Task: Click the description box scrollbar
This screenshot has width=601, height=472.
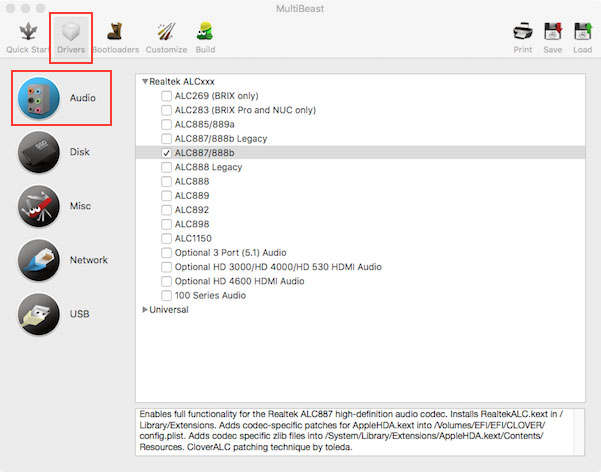Action: [x=579, y=432]
